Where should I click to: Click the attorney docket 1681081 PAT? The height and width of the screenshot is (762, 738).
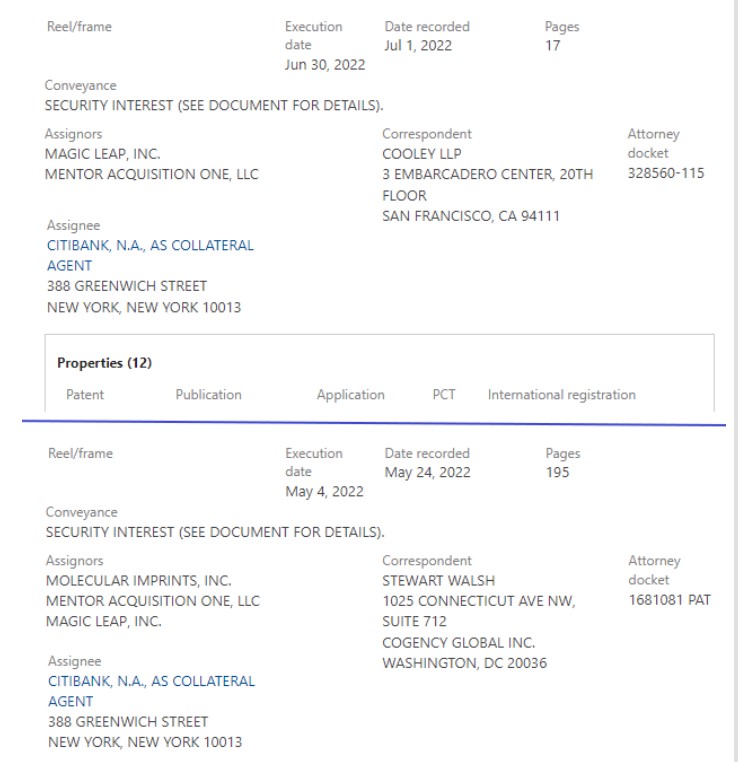pos(669,600)
